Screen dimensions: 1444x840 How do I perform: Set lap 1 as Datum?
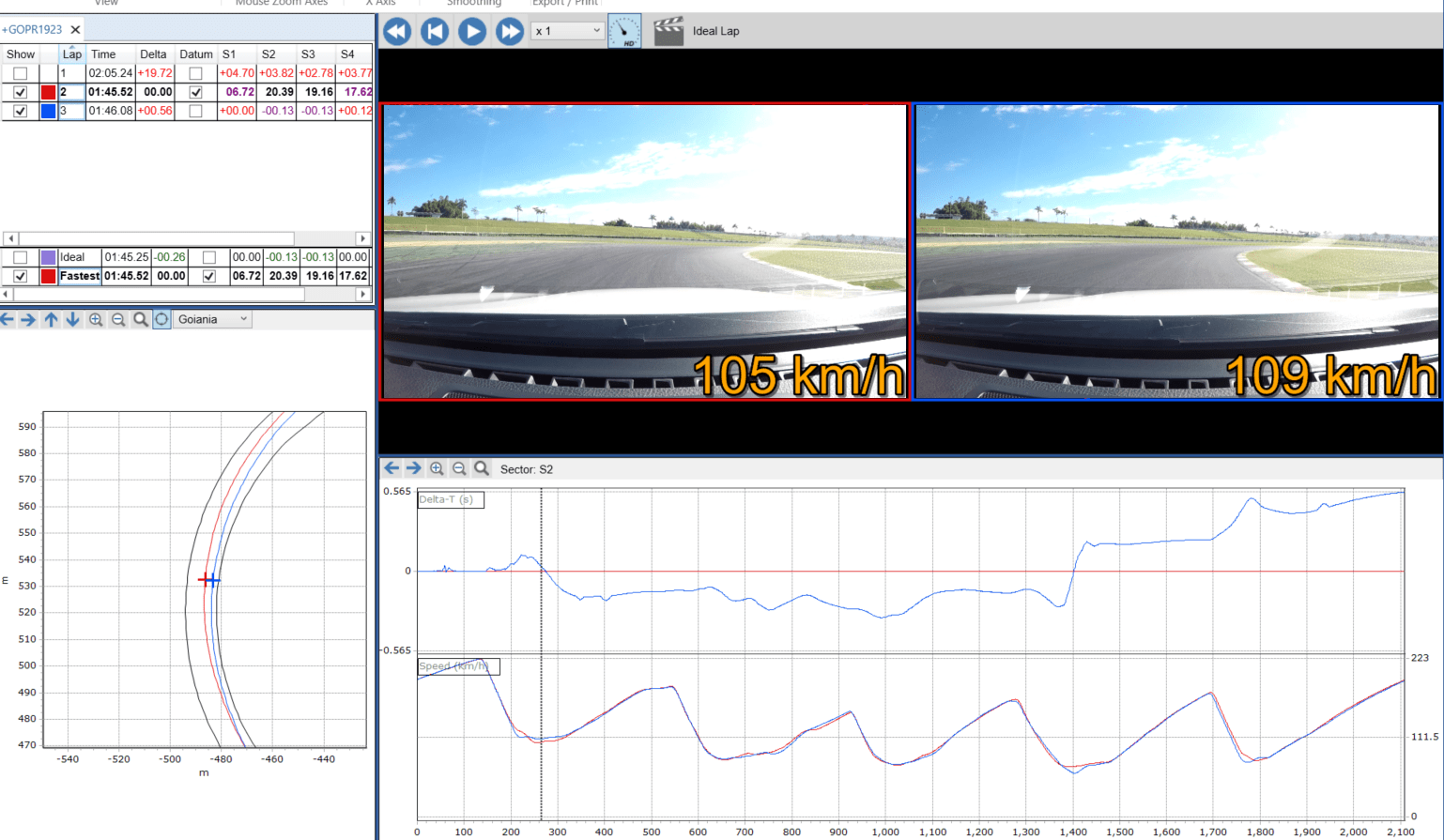pos(195,73)
